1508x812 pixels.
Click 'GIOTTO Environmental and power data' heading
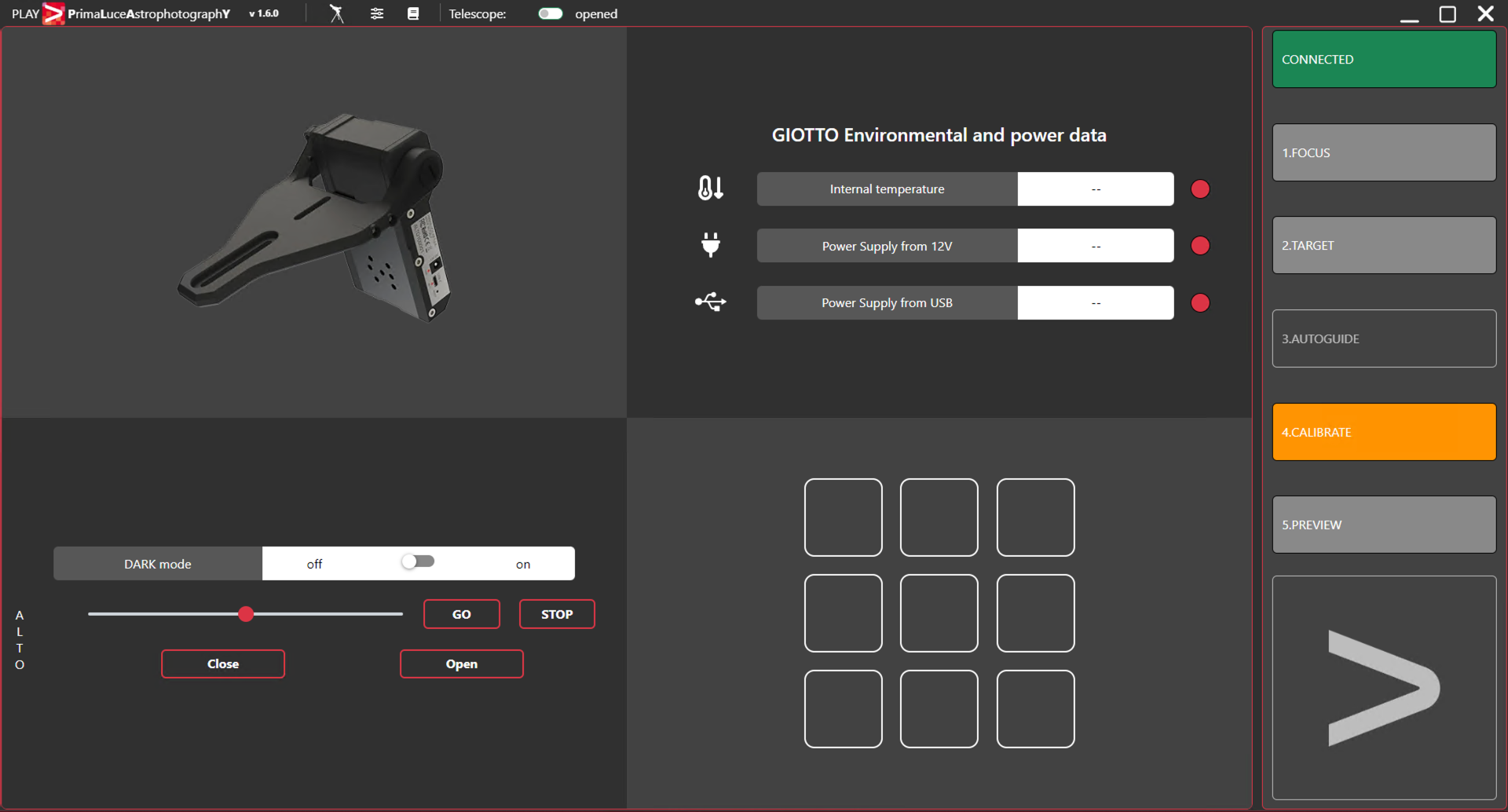[939, 135]
